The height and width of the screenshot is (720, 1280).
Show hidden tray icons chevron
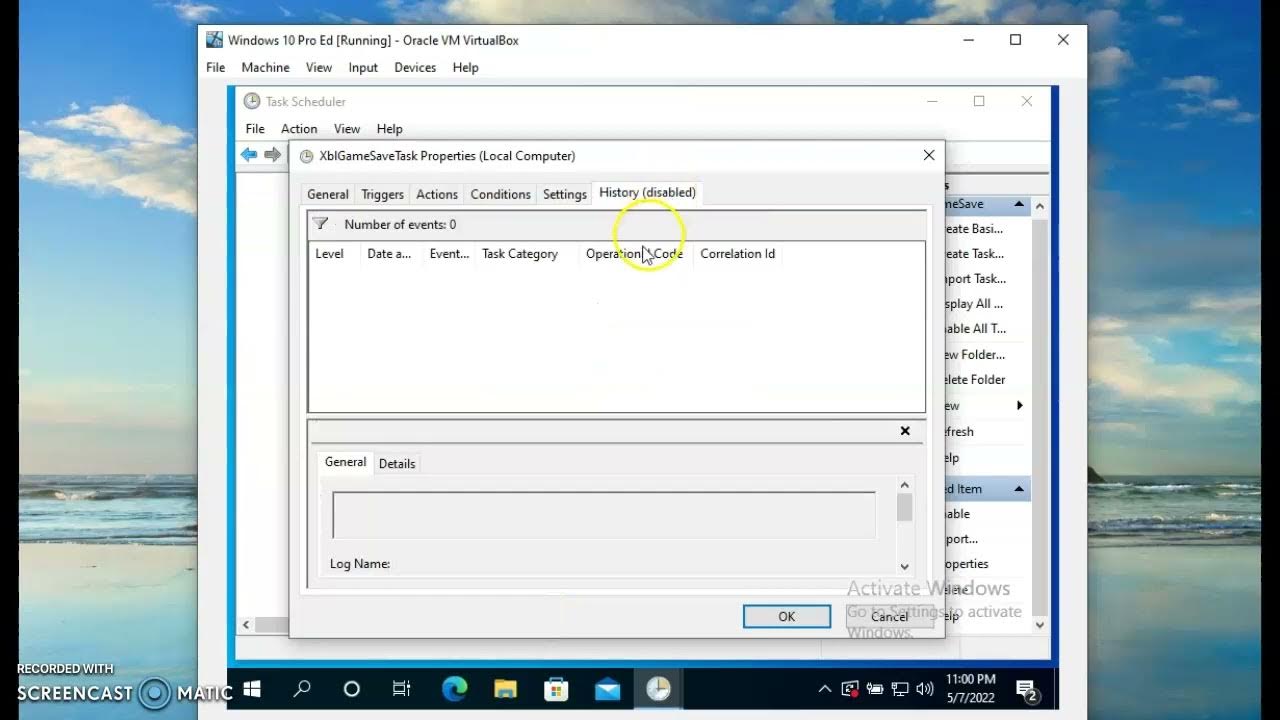click(x=825, y=689)
